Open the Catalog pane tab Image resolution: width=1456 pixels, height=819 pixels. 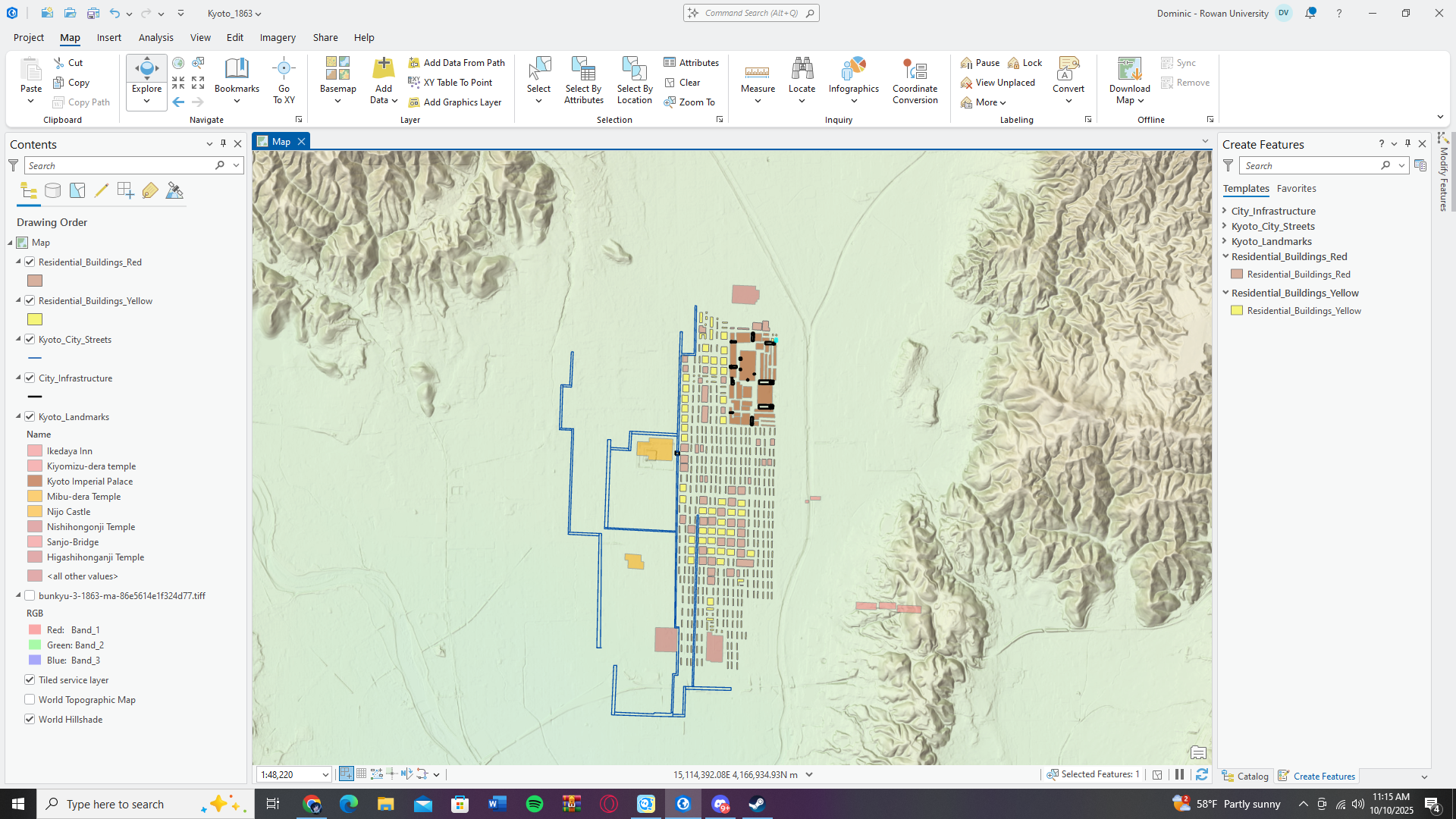[1244, 776]
